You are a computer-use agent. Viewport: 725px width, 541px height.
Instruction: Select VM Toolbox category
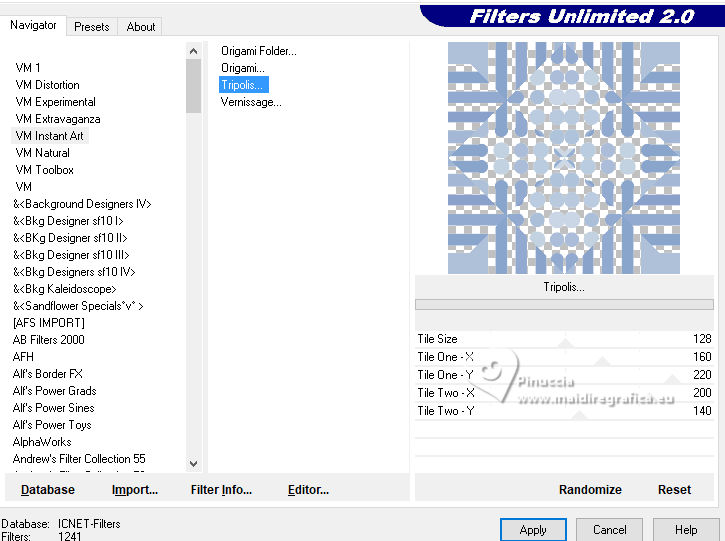(44, 170)
